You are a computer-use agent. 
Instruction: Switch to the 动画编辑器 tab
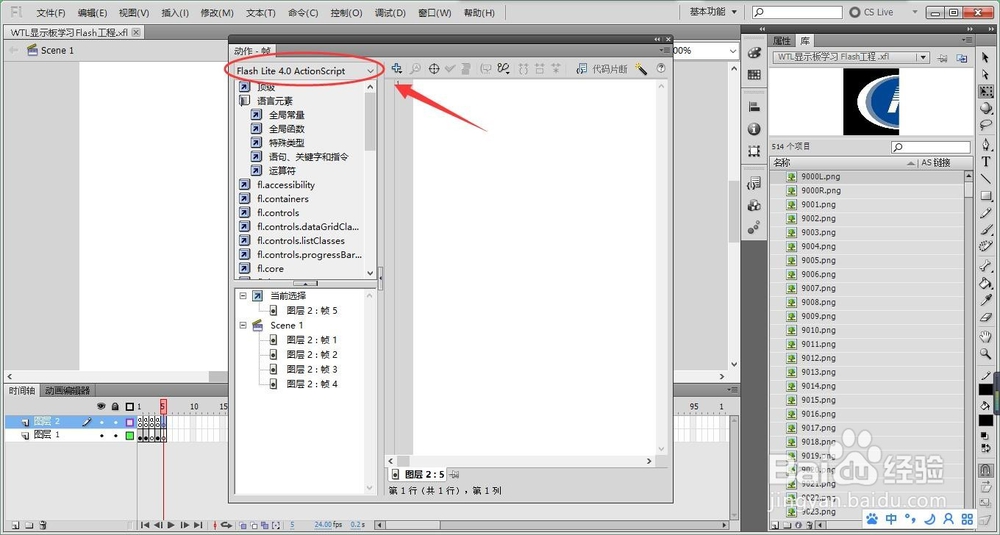pyautogui.click(x=68, y=390)
